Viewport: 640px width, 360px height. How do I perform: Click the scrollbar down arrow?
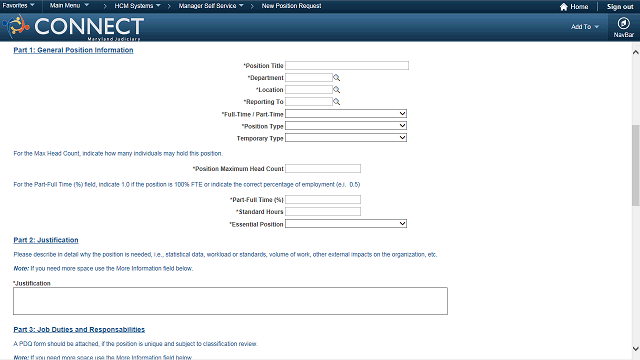tap(636, 349)
